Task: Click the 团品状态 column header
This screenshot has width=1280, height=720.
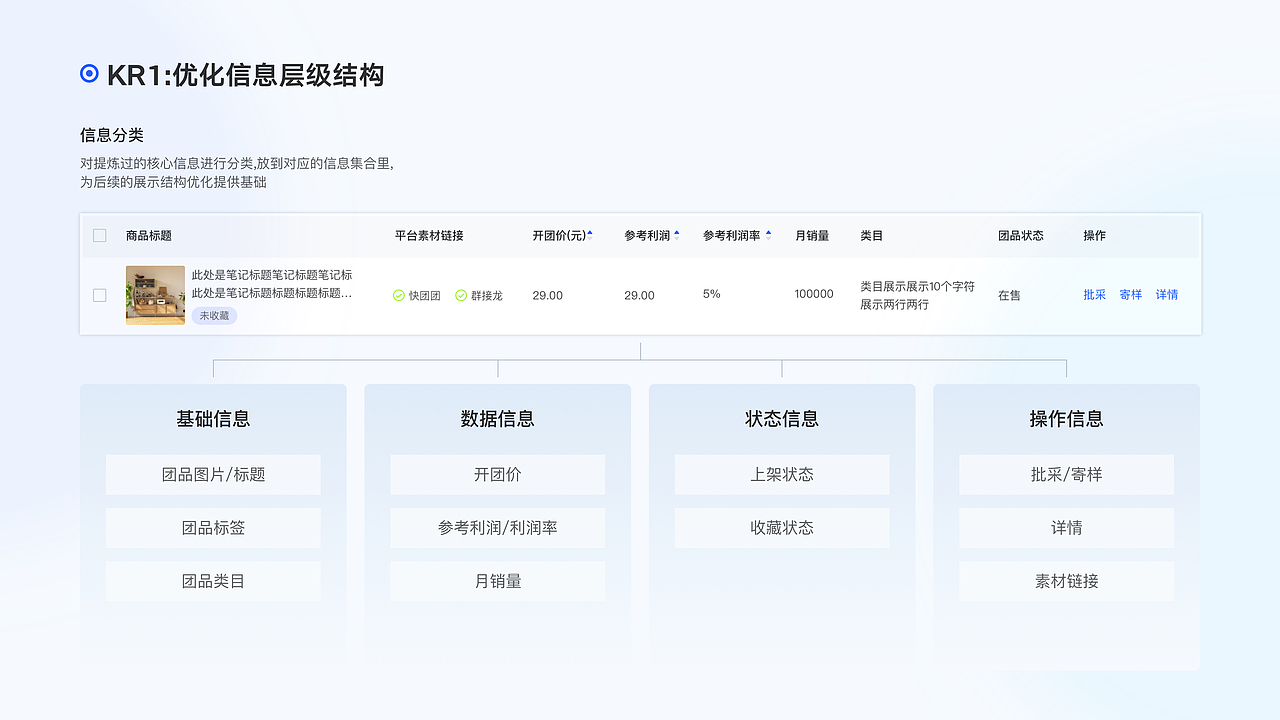Action: pyautogui.click(x=1021, y=236)
